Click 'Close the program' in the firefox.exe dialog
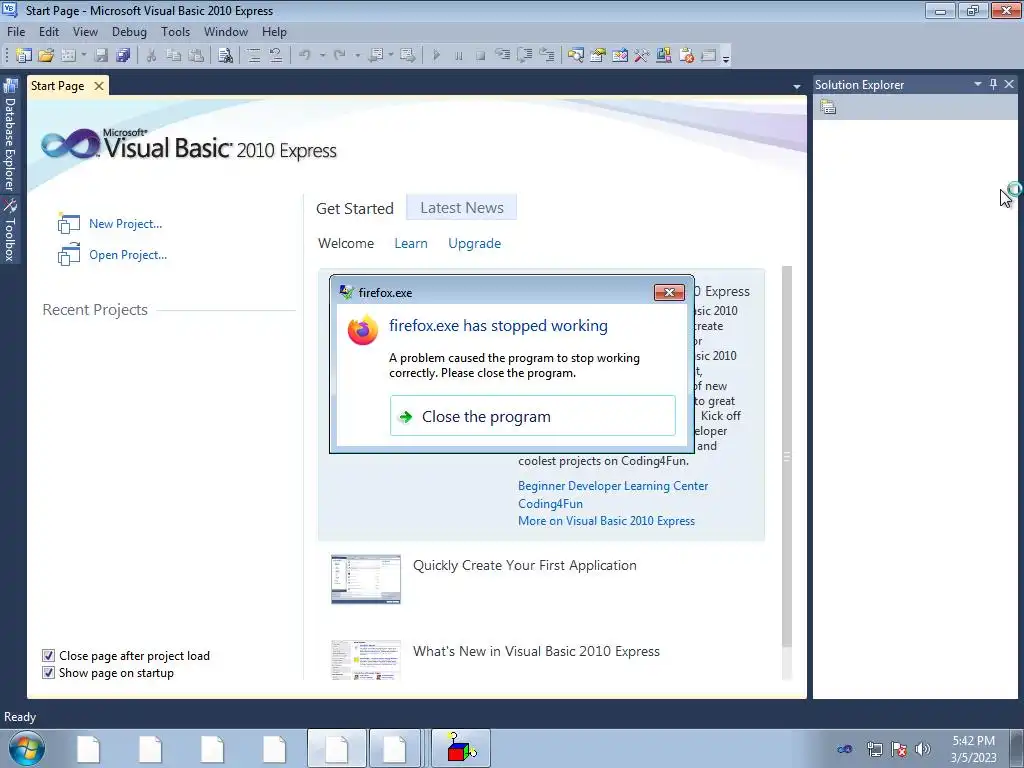Image resolution: width=1024 pixels, height=768 pixels. (532, 416)
